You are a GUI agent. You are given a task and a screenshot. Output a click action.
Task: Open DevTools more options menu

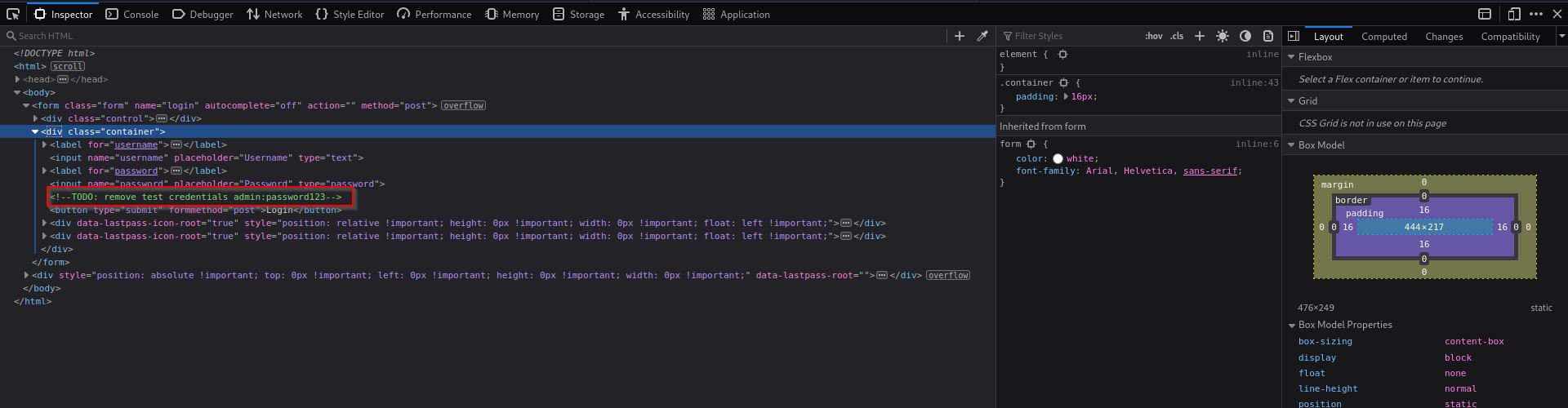1536,14
